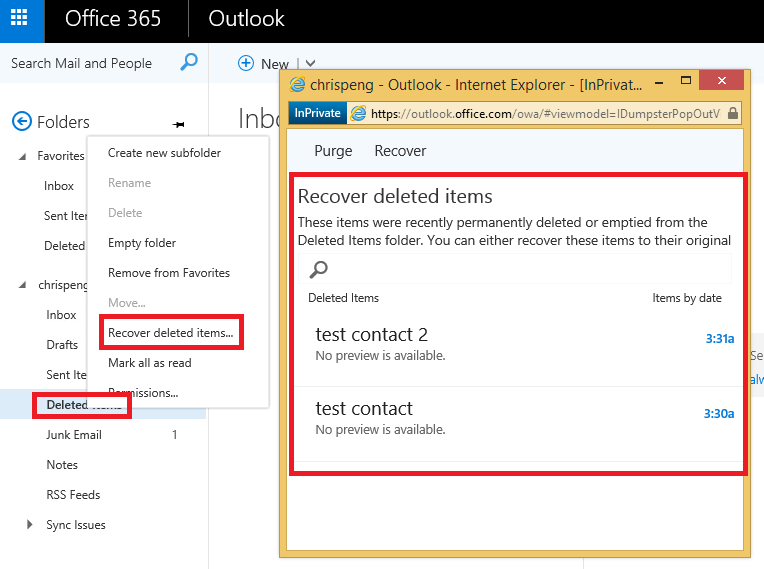Click the InPrivate badge in the address bar
The width and height of the screenshot is (764, 569).
[317, 113]
